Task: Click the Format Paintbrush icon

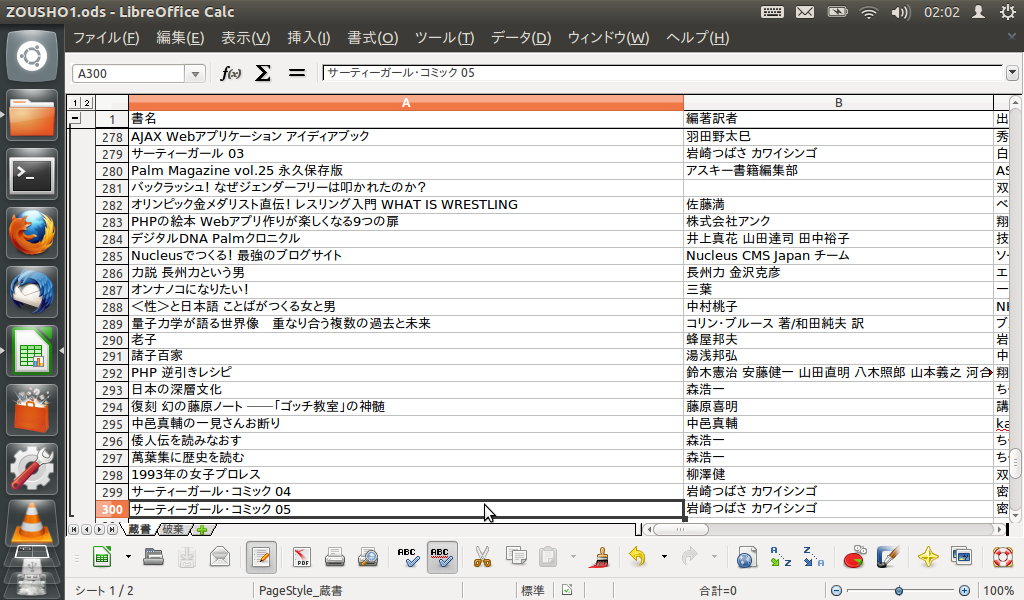Action: click(600, 557)
